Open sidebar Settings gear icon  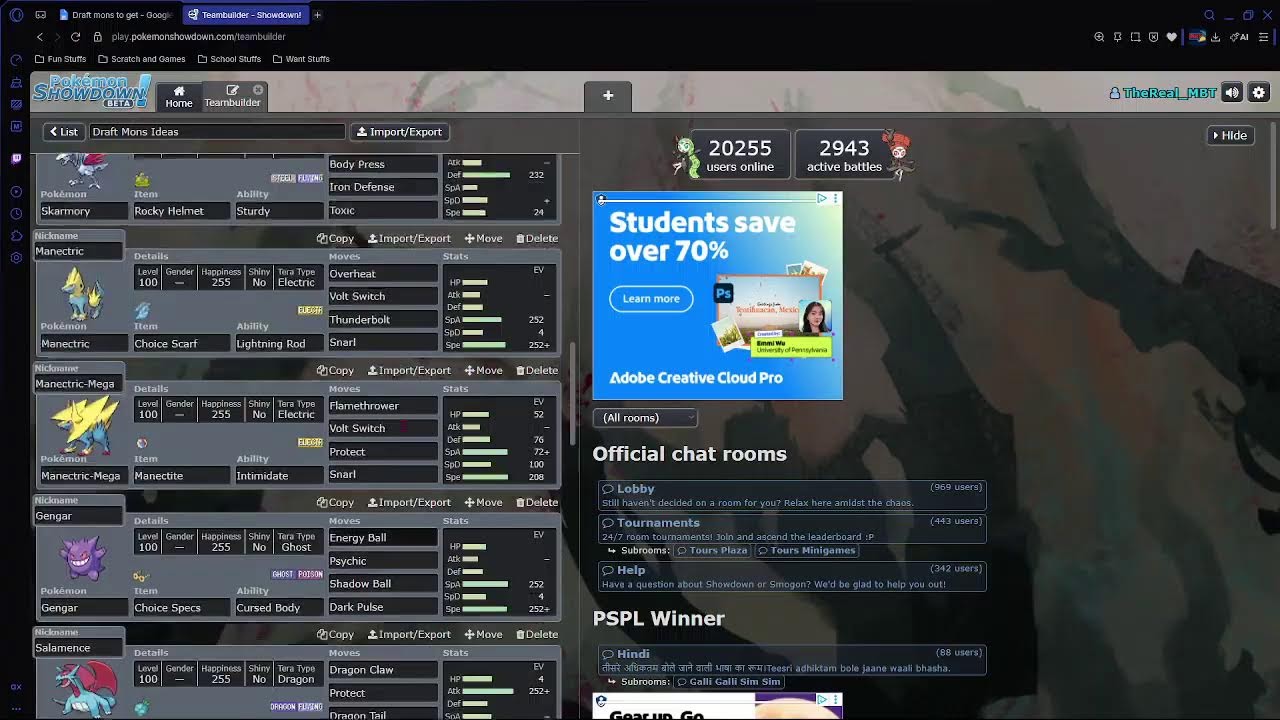(x=16, y=258)
